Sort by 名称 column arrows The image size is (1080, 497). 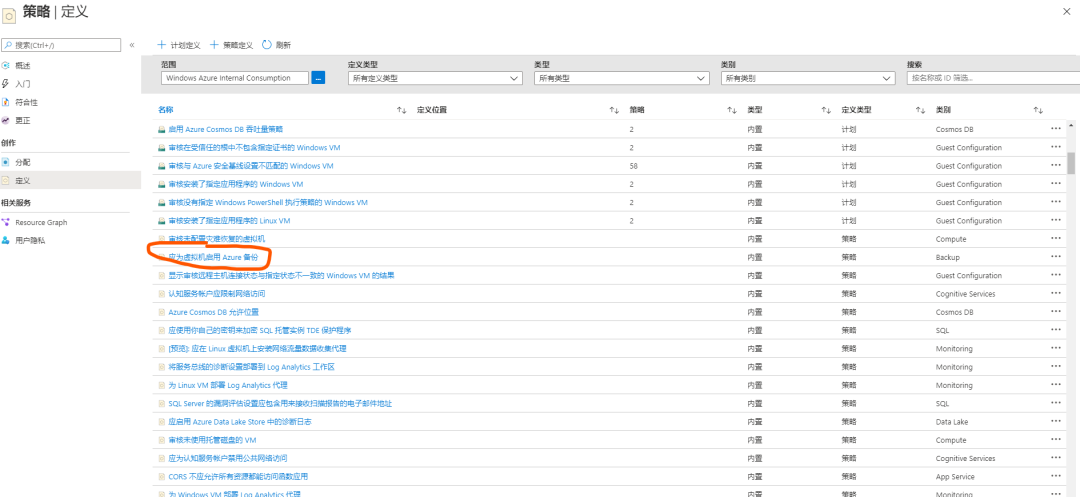402,110
